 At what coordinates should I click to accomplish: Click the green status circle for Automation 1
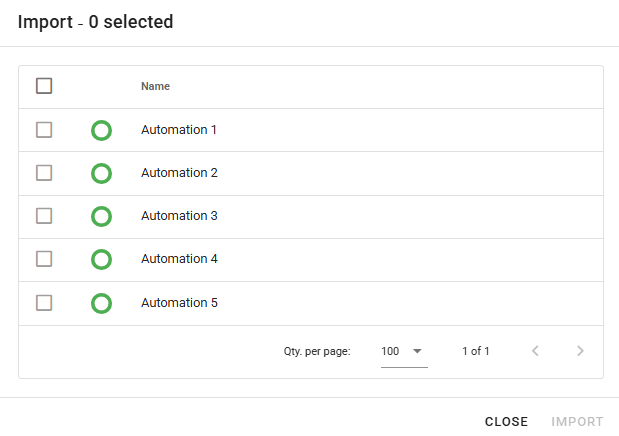click(x=101, y=130)
